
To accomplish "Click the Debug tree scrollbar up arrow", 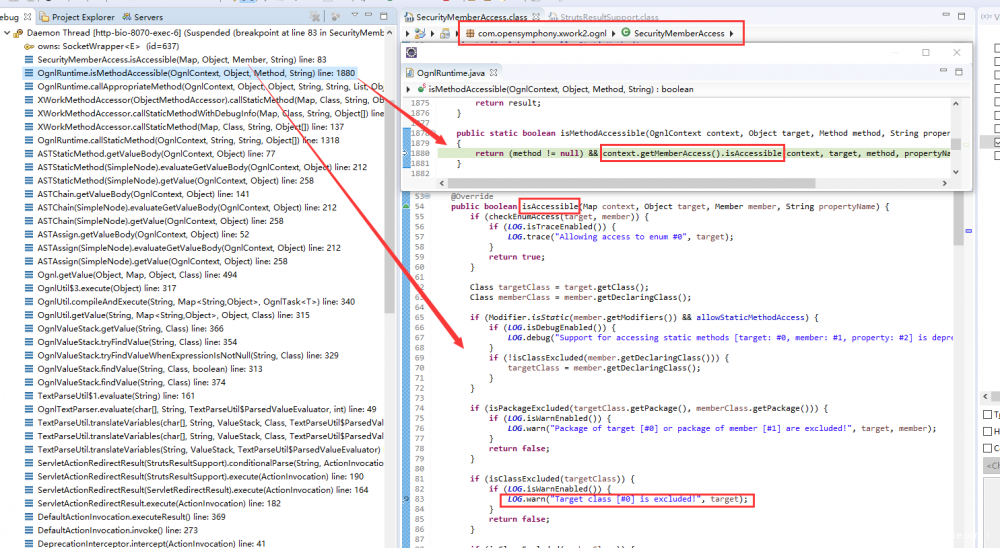I will (390, 33).
